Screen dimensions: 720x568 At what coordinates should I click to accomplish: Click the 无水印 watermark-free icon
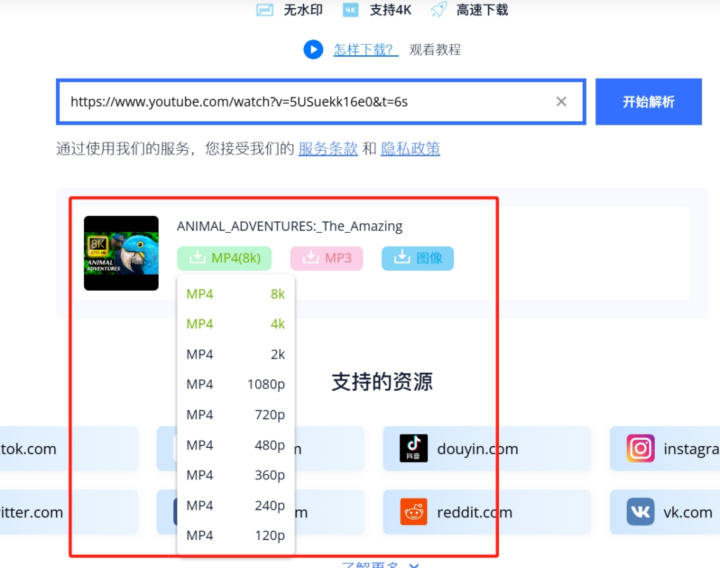point(264,10)
